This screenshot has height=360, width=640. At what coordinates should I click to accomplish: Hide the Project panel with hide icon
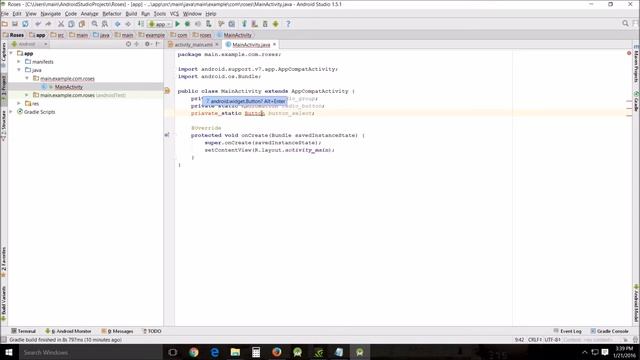coord(157,44)
